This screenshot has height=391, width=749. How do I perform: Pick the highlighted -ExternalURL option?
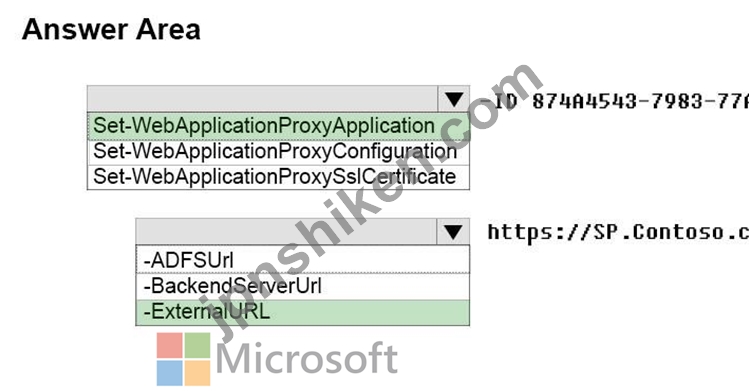tap(303, 312)
